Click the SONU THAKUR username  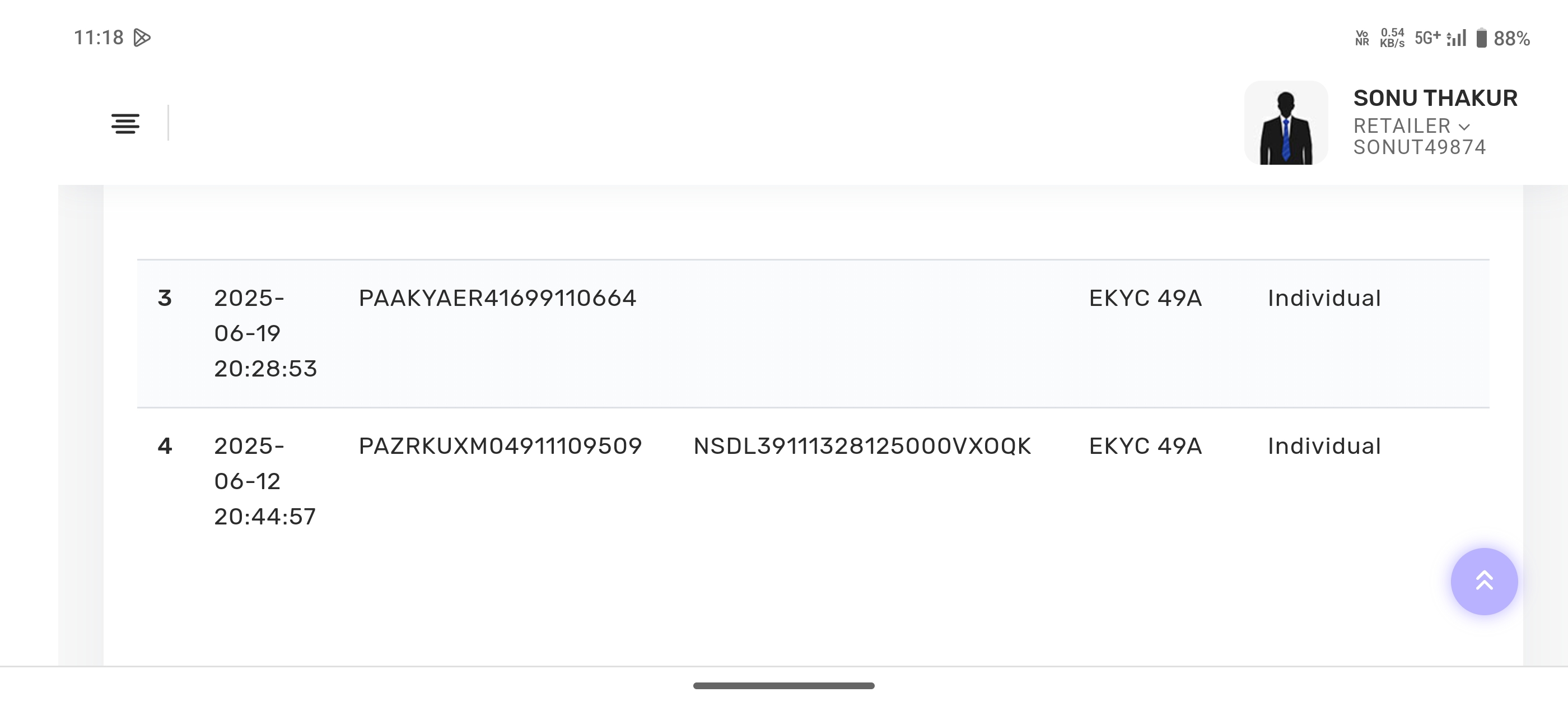pyautogui.click(x=1435, y=98)
